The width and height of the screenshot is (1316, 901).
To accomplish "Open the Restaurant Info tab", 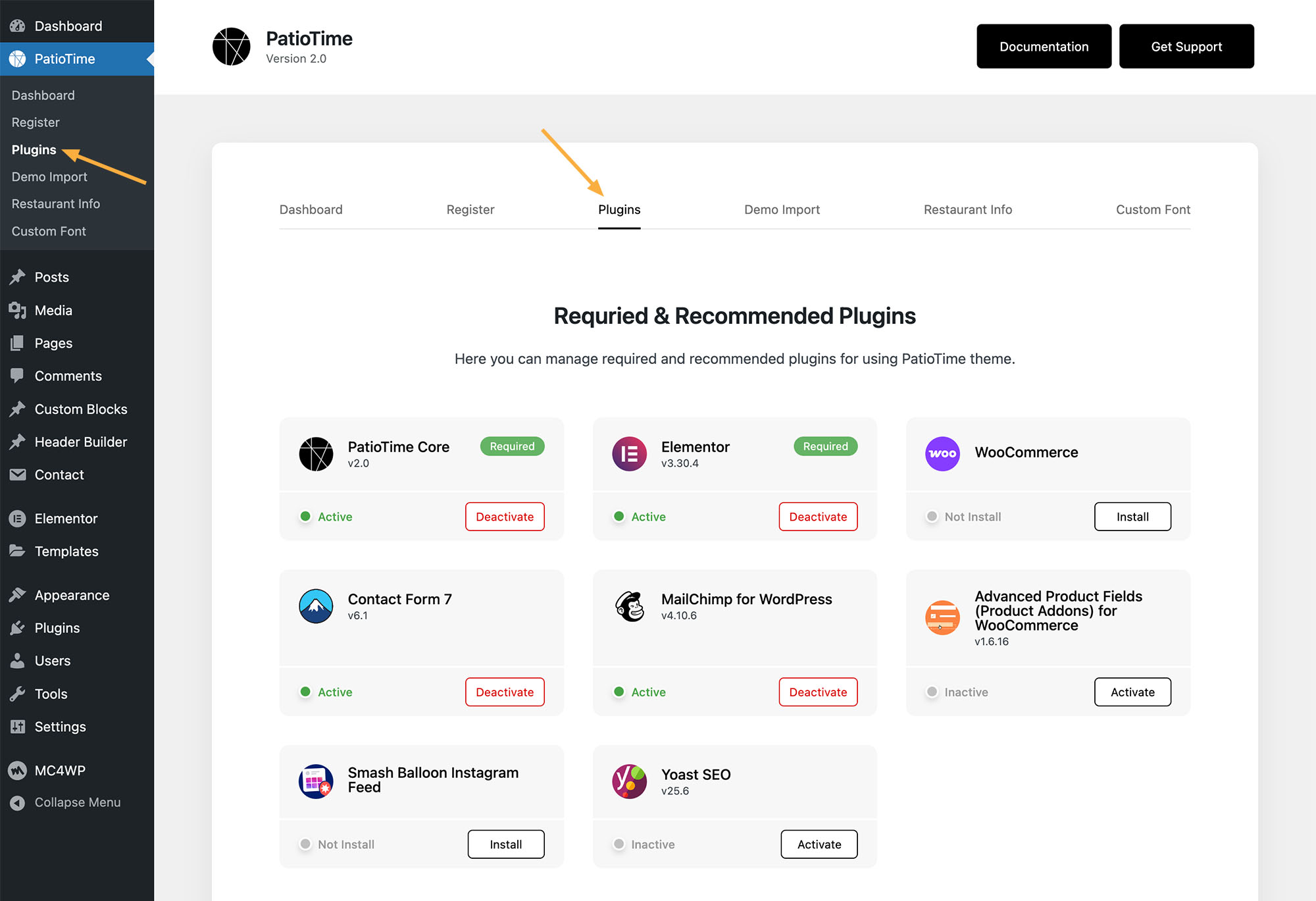I will [967, 209].
